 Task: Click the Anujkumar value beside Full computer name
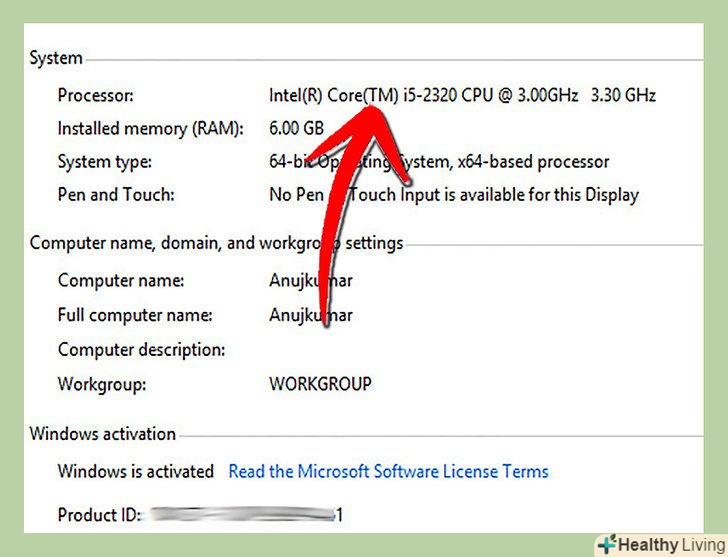[311, 315]
